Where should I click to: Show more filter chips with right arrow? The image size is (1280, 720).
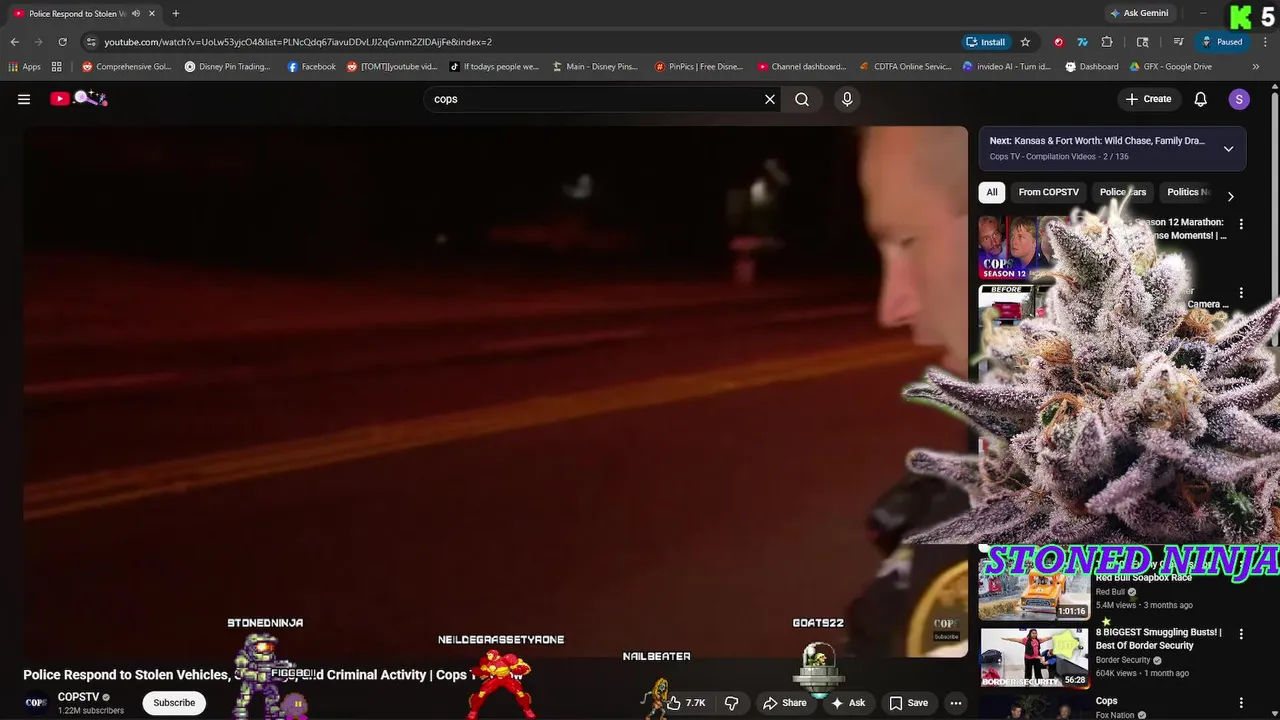[x=1230, y=196]
